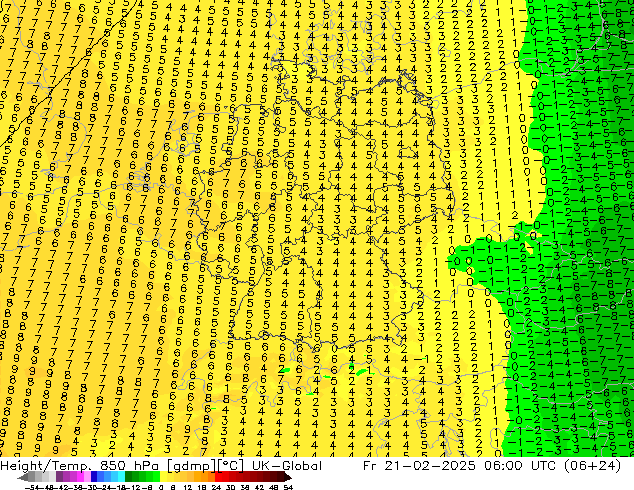Viewport: 634px width, 490px height.
Task: Click the grey arrow at legend's left end
Action: 23,477
